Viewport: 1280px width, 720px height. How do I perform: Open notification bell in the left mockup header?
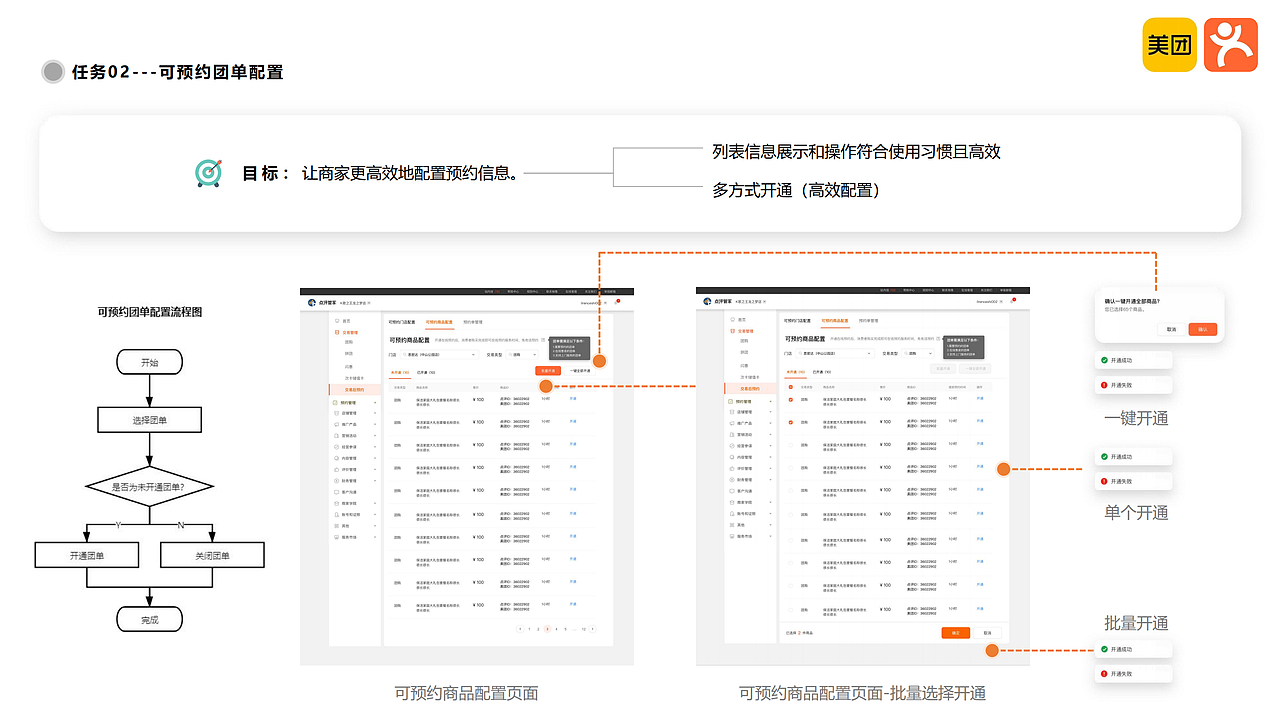pos(616,303)
